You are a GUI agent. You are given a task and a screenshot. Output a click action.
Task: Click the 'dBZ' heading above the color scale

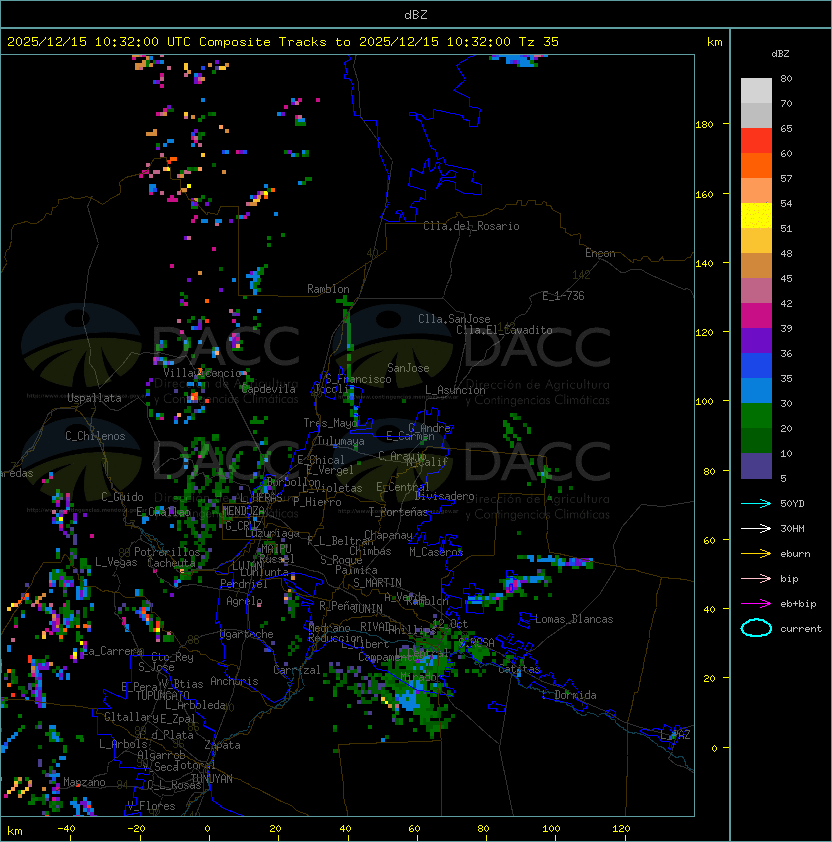780,54
